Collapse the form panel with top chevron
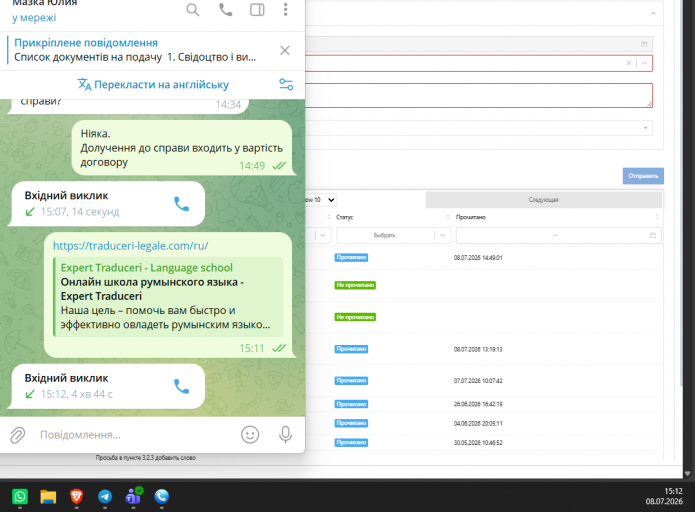695x512 pixels. click(x=653, y=14)
